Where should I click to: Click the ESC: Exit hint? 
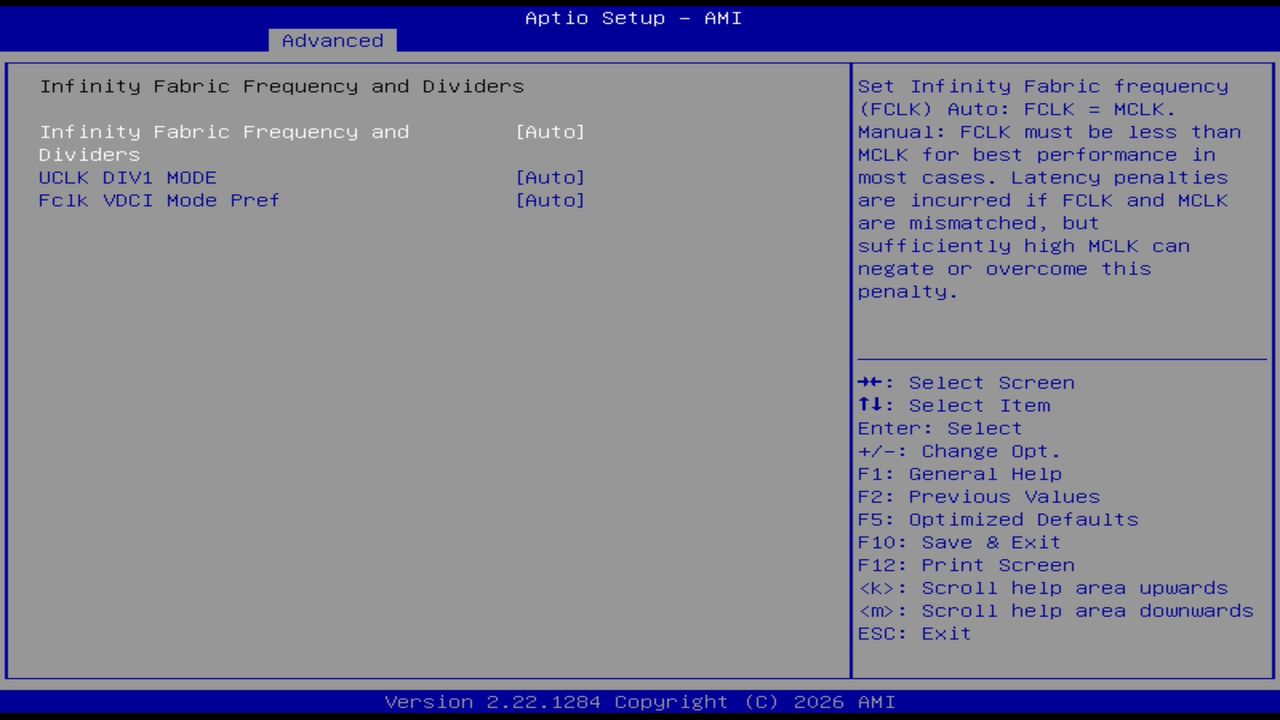point(914,635)
